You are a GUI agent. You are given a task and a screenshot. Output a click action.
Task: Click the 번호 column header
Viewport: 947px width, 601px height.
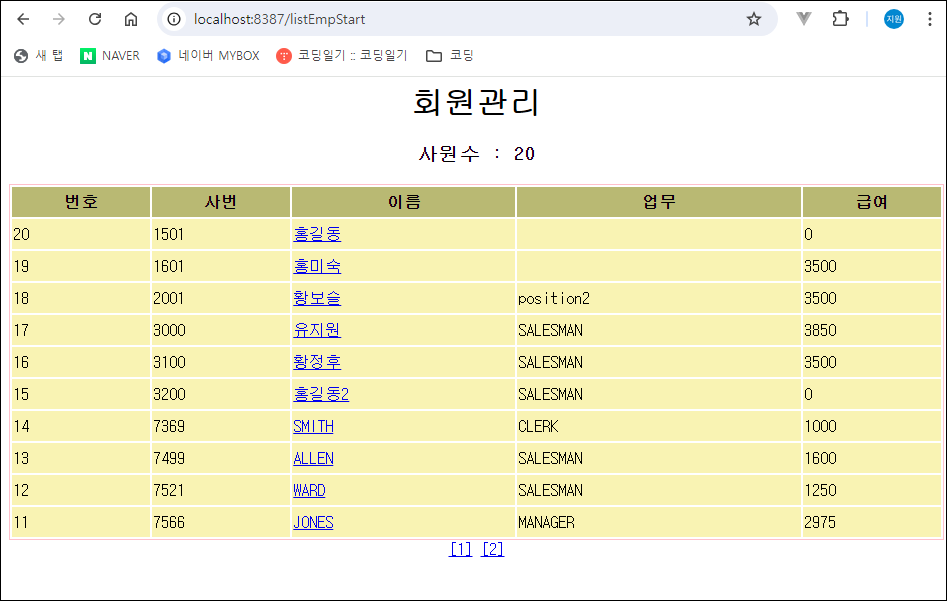(x=81, y=202)
